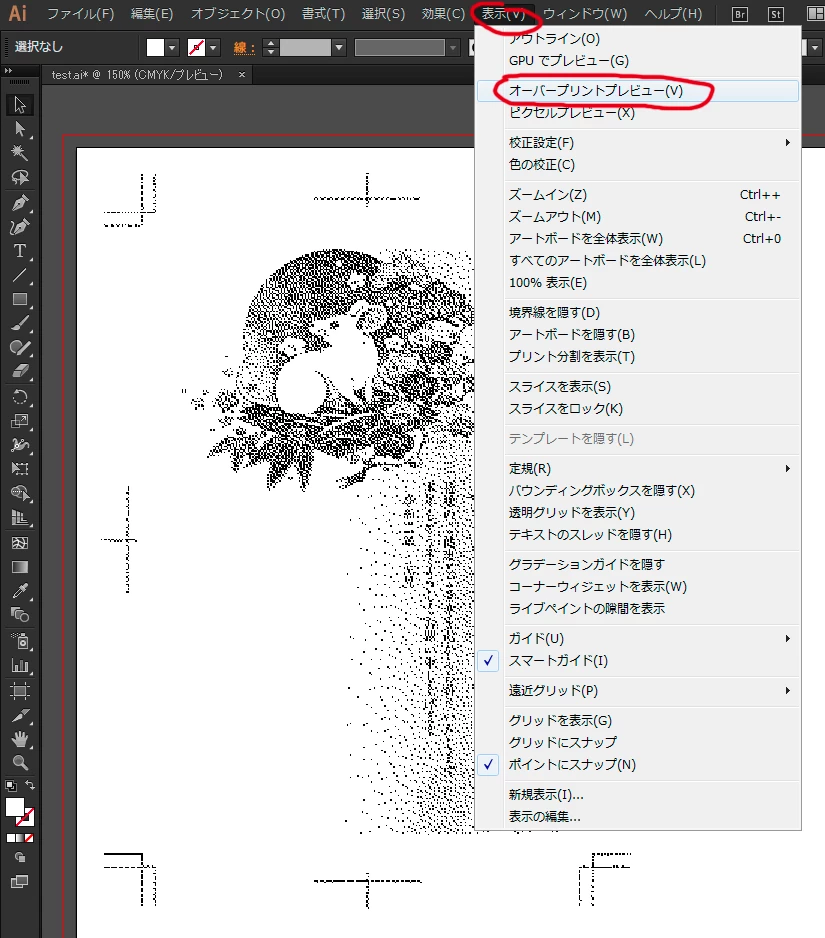825x938 pixels.
Task: Select the Shaper tool
Action: click(20, 348)
